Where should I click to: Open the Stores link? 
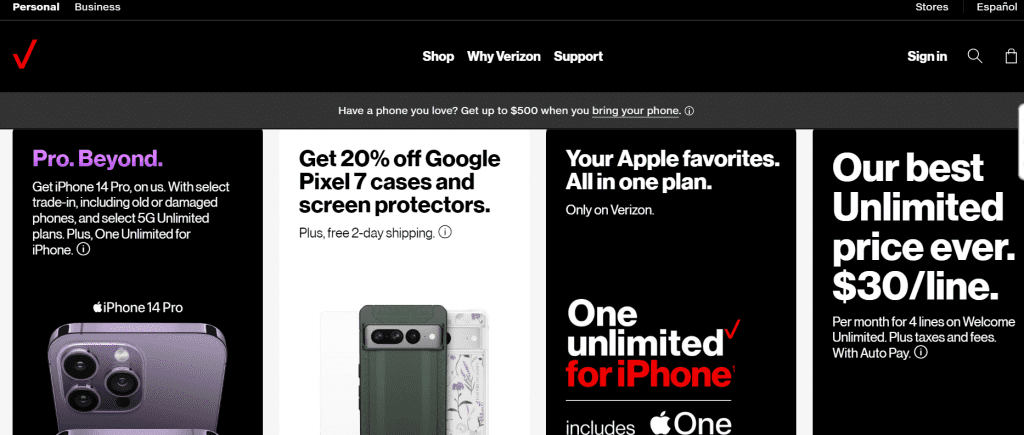[932, 7]
